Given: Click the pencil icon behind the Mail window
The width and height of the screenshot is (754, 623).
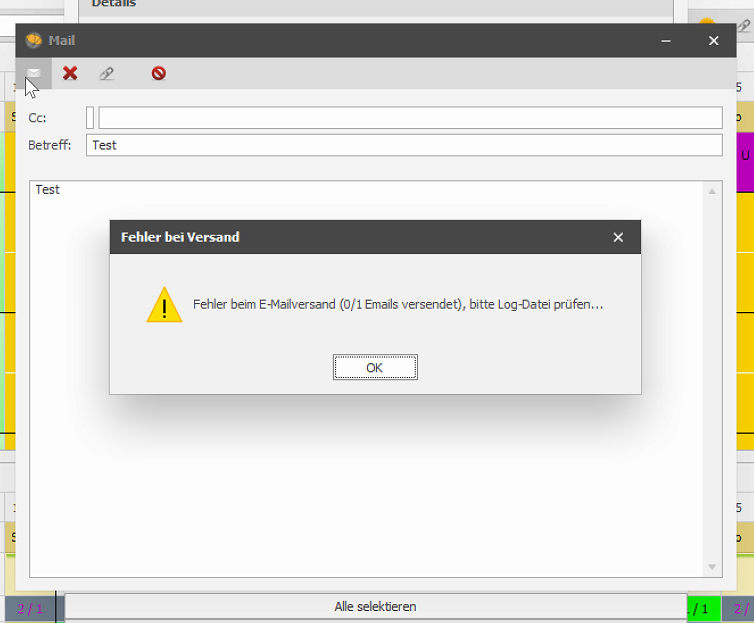Looking at the screenshot, I should click(x=744, y=25).
